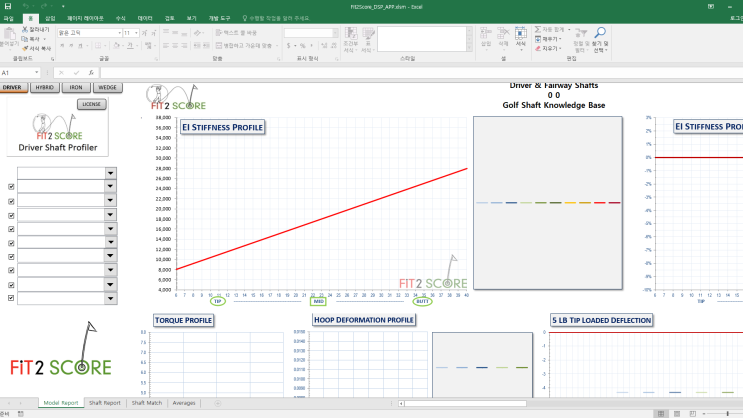Click the Clear eraser icon
This screenshot has height=418, width=743.
538,48
